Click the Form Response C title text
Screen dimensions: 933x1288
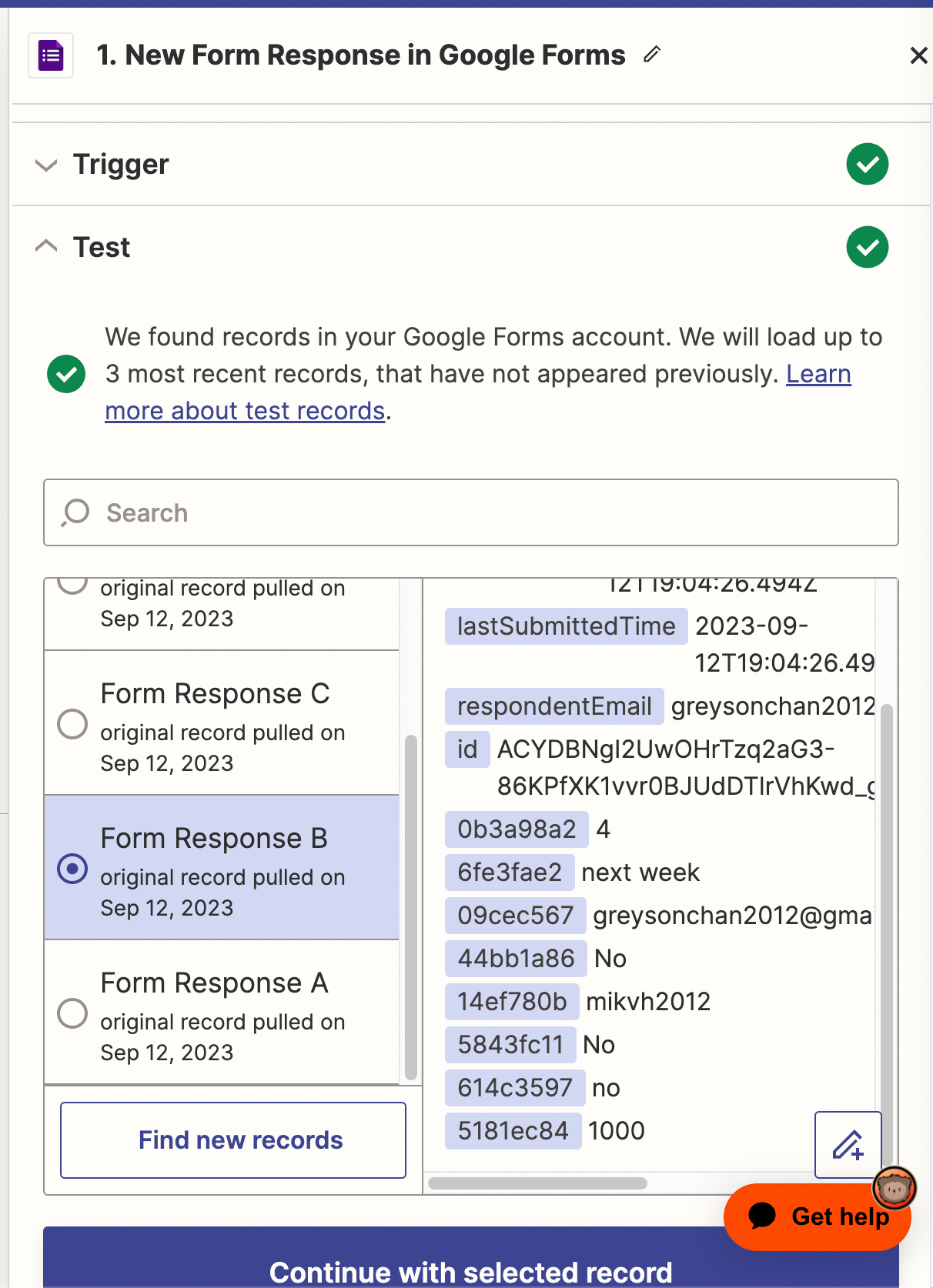tap(216, 693)
